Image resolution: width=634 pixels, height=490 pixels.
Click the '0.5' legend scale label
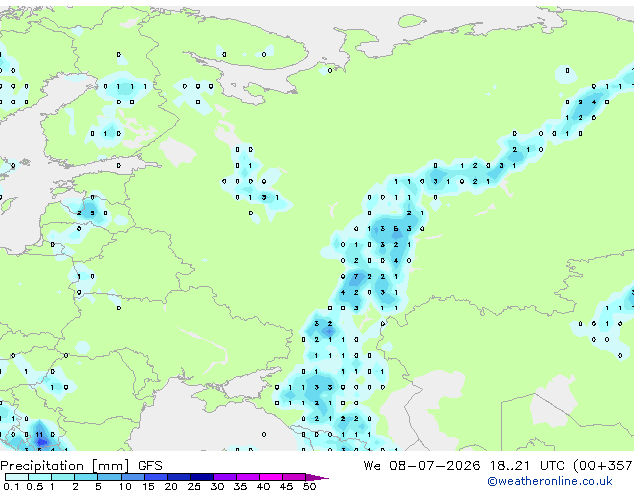coord(35,486)
